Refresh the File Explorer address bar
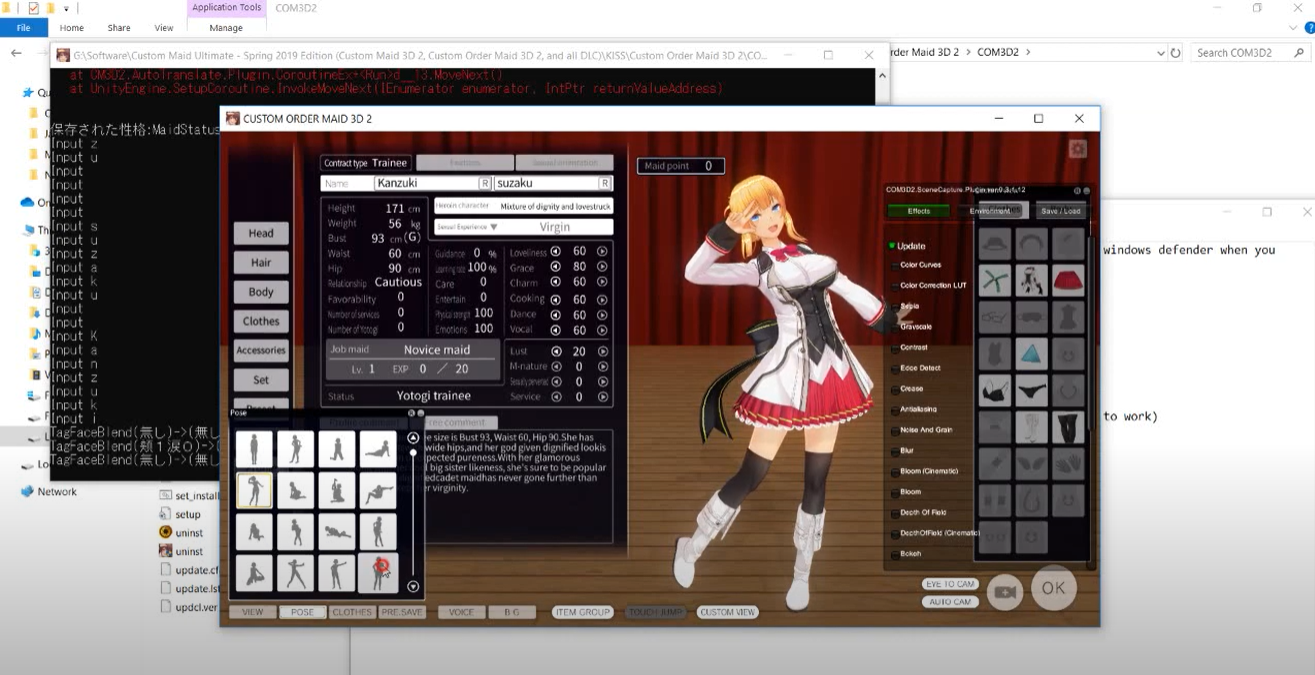Screen dimensions: 1315x675 (x=1175, y=52)
